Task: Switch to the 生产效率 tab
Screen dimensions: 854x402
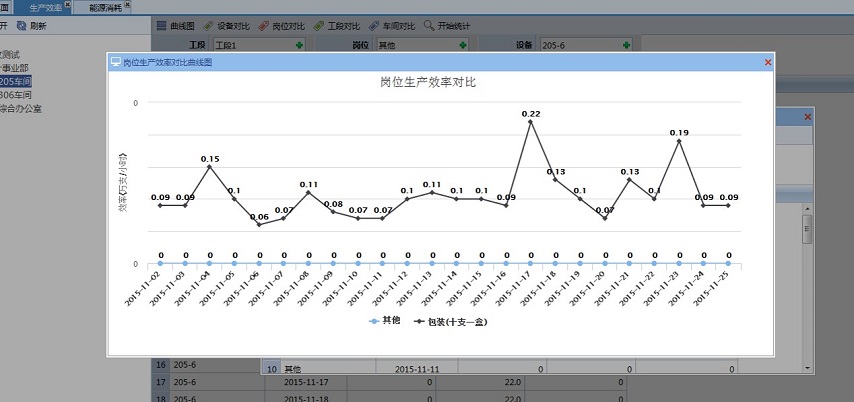Action: coord(45,6)
